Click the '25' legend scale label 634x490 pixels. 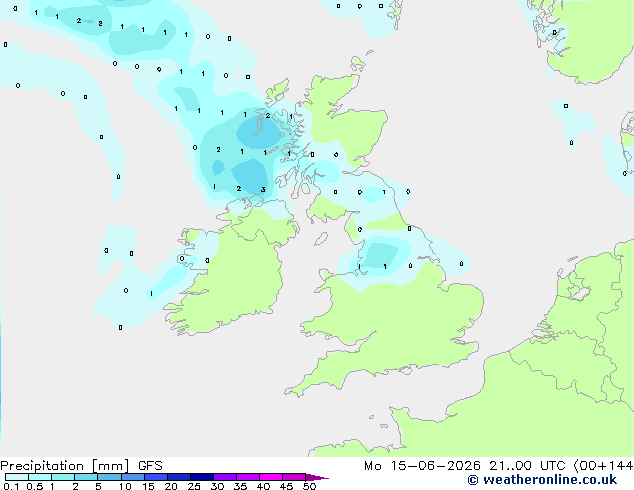[x=194, y=486]
